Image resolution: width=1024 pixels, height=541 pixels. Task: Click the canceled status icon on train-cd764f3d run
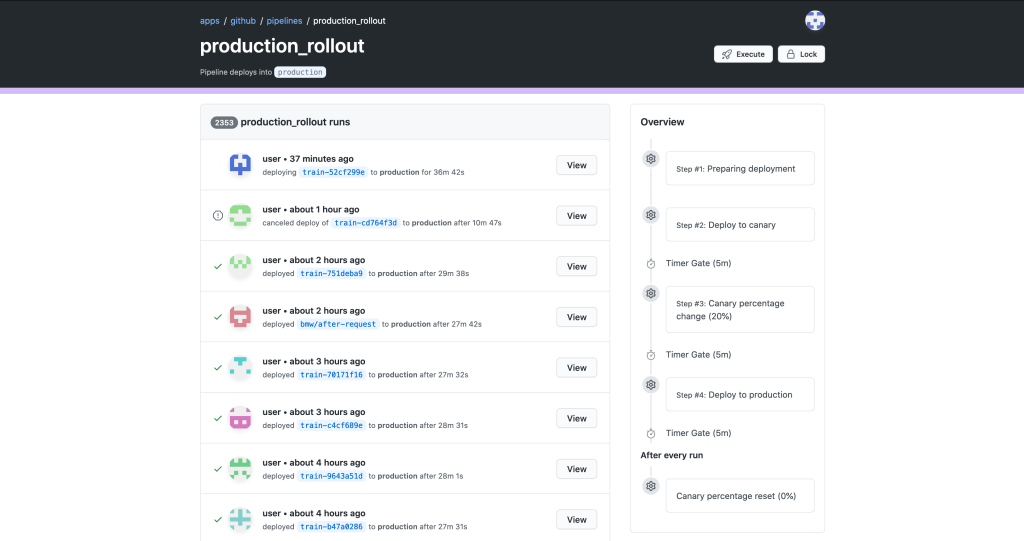[x=218, y=215]
